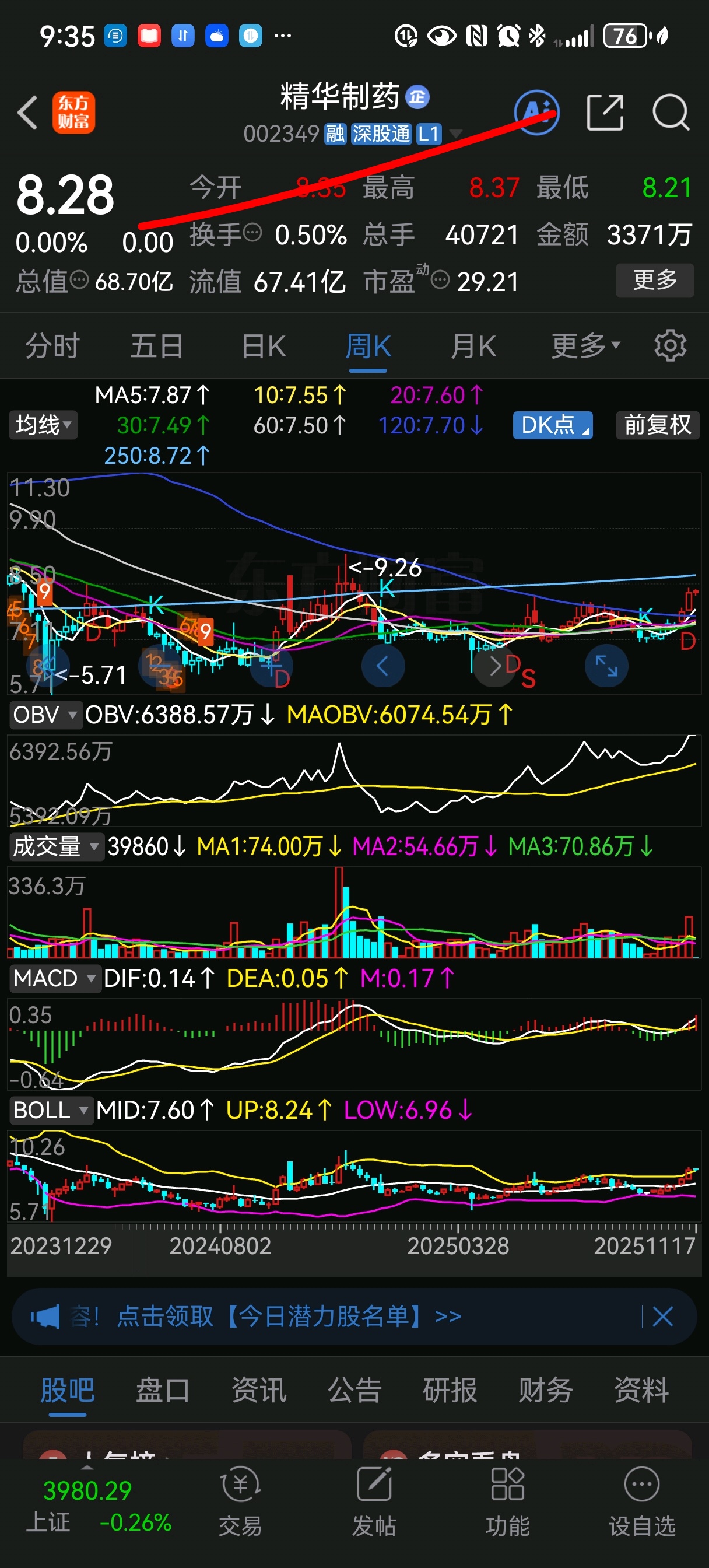Expand 更多 chart period dropdown
The height and width of the screenshot is (1568, 709).
click(585, 346)
